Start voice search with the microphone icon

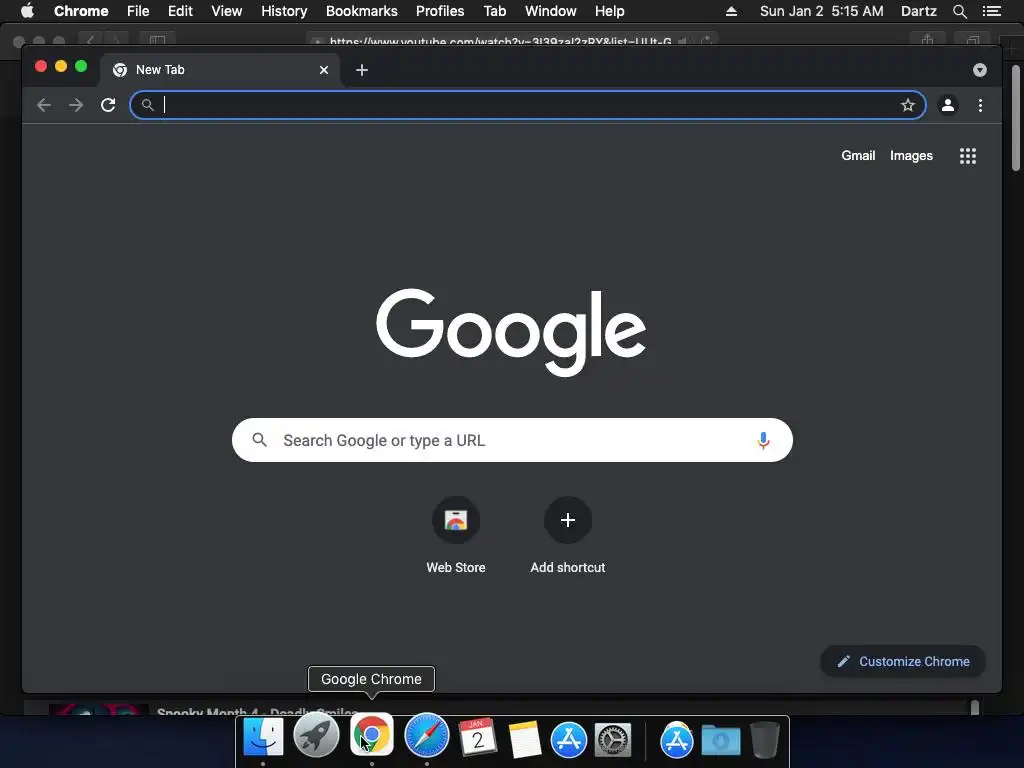click(x=763, y=440)
